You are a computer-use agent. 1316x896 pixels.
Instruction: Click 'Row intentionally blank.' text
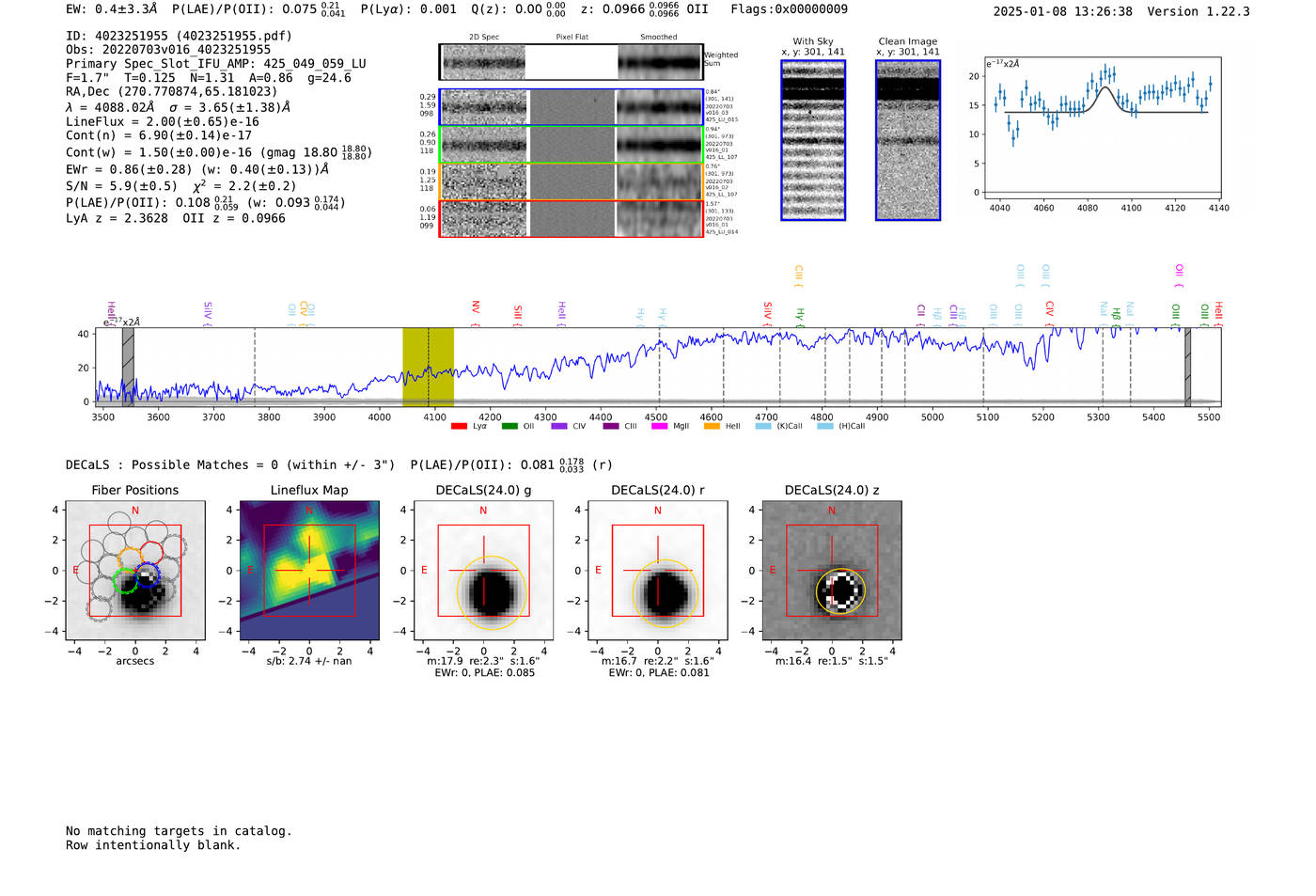[153, 845]
